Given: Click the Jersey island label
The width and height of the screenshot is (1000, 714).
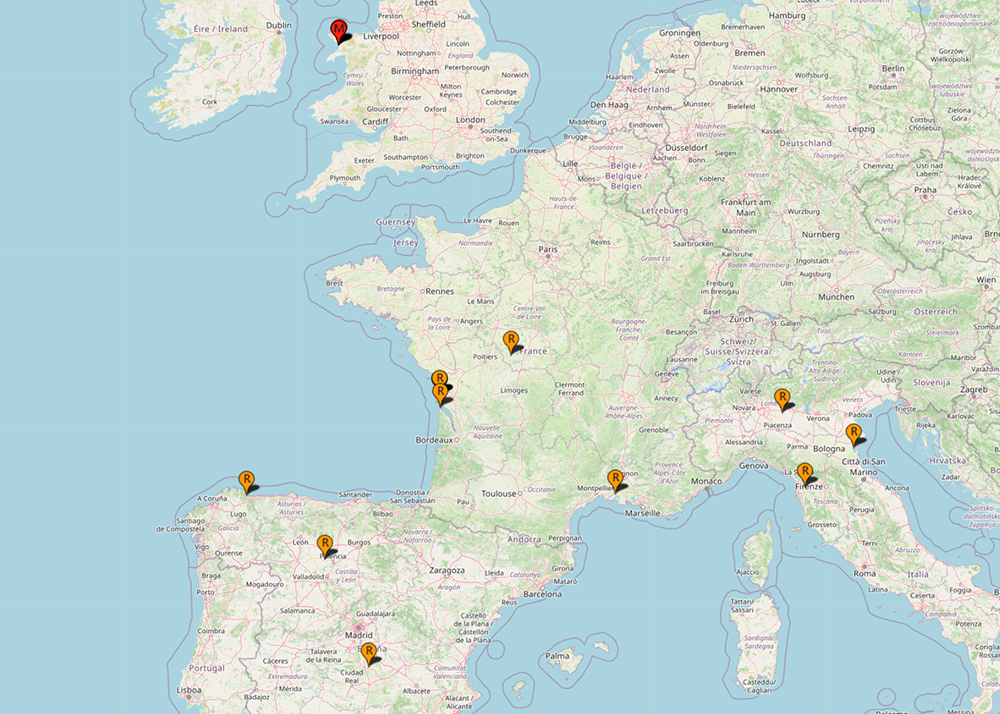Looking at the screenshot, I should pyautogui.click(x=406, y=243).
